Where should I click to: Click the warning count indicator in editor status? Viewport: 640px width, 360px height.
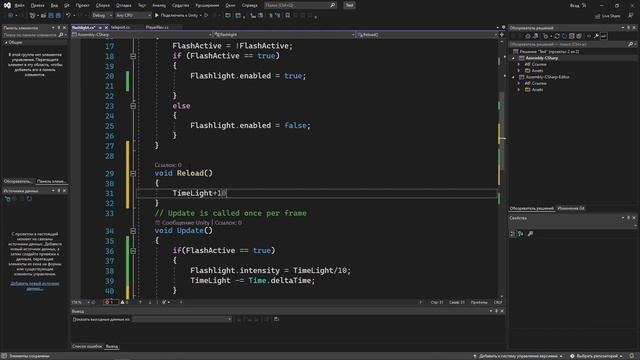tap(124, 302)
